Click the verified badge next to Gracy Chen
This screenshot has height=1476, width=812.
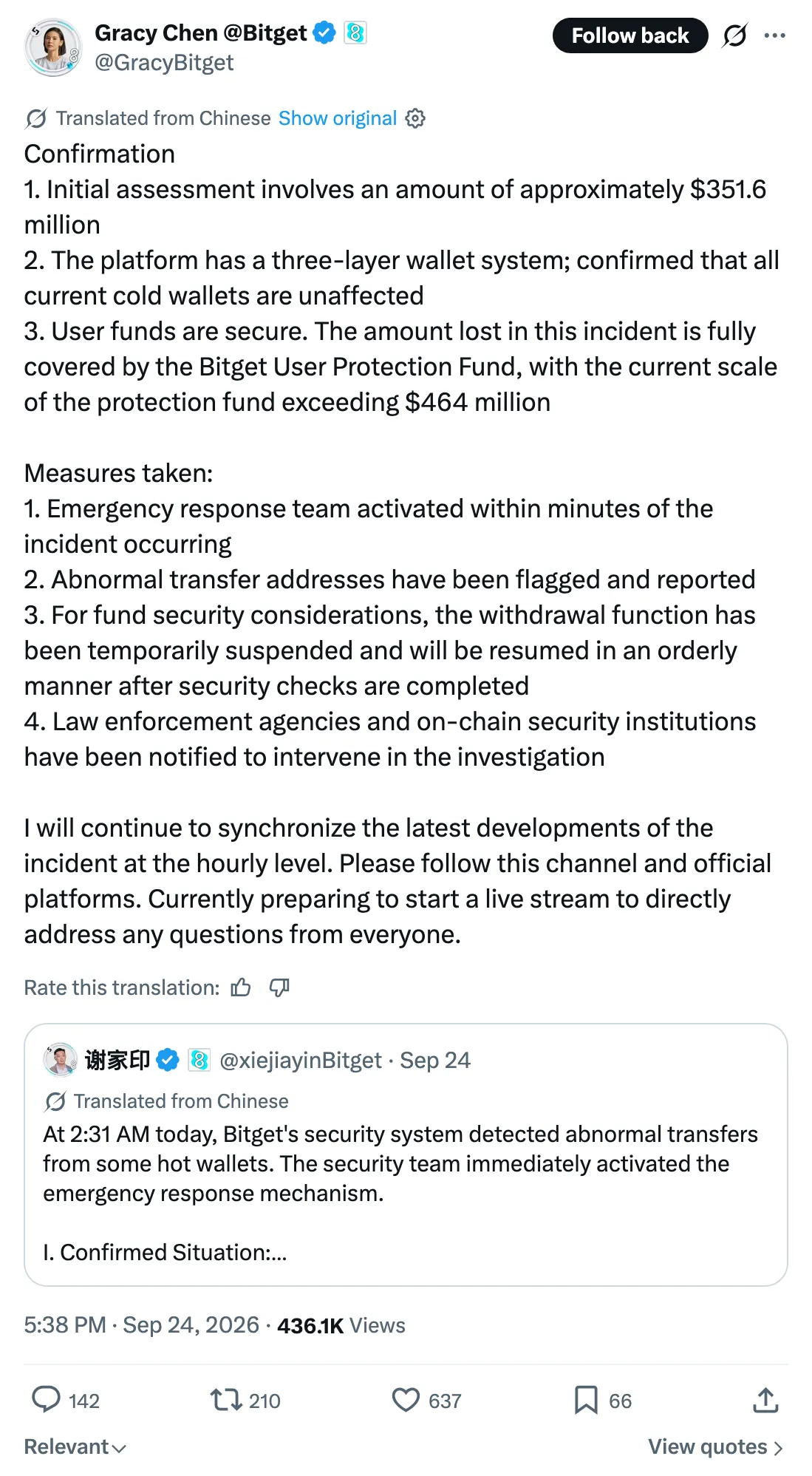[x=324, y=33]
